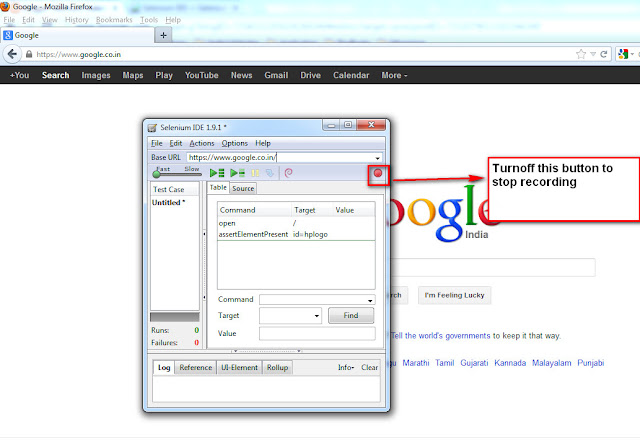This screenshot has height=442, width=640.
Task: Click the Base URL text field
Action: [x=280, y=158]
